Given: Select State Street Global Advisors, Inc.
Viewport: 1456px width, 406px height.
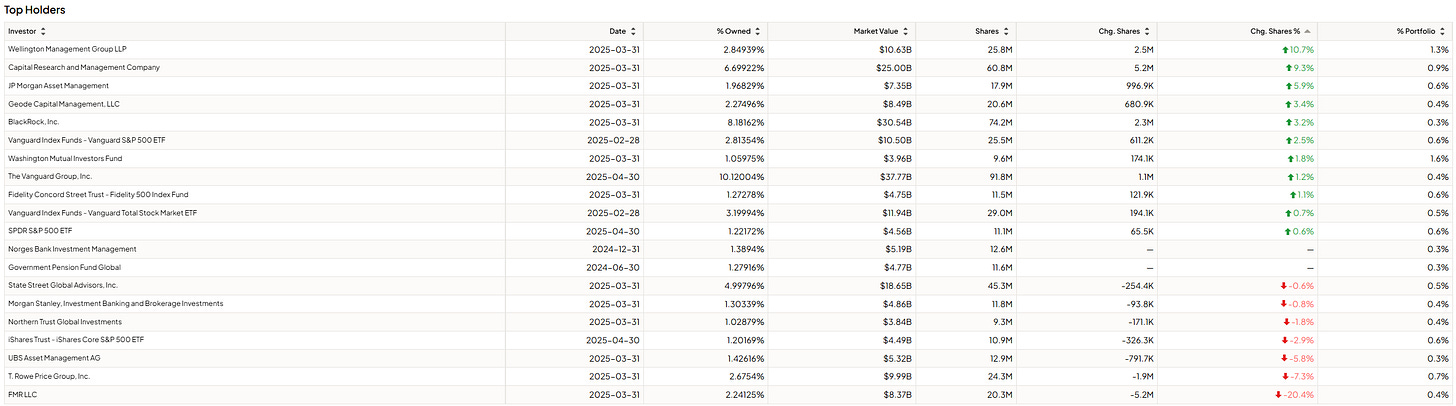Looking at the screenshot, I should click(x=63, y=285).
